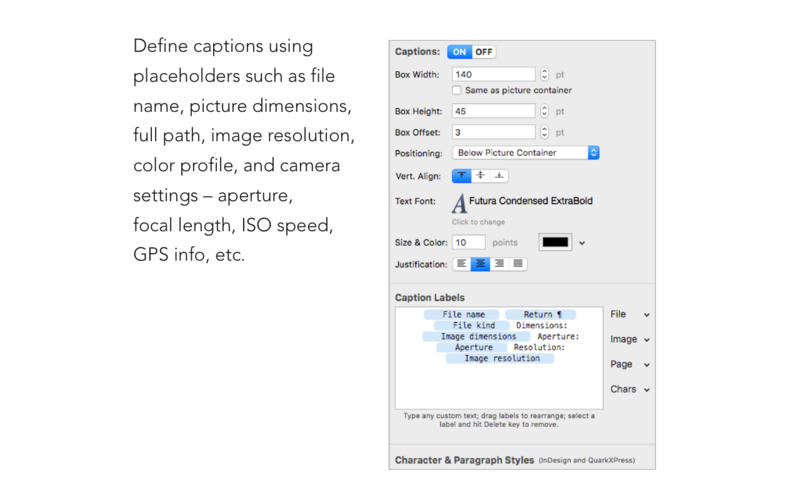Open the black text color swatch
800x500 pixels.
click(x=555, y=242)
